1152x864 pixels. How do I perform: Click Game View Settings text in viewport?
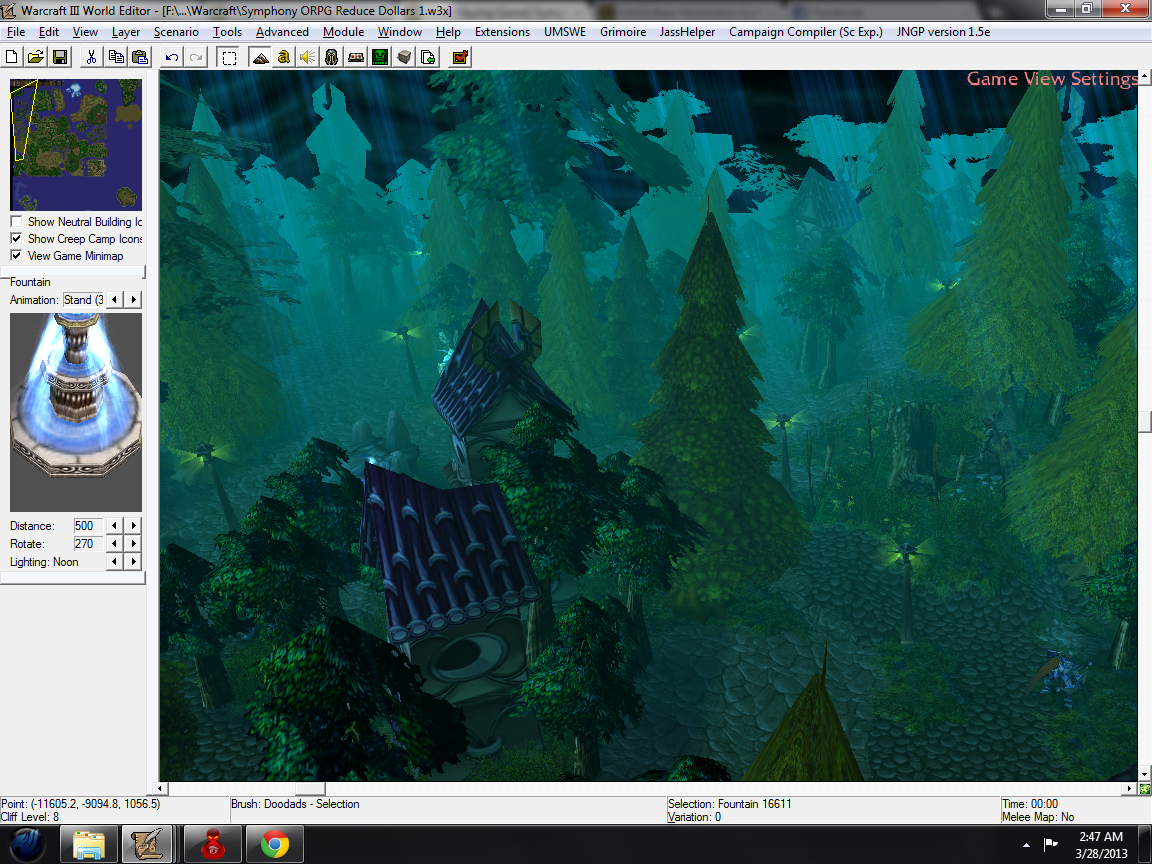tap(1052, 79)
